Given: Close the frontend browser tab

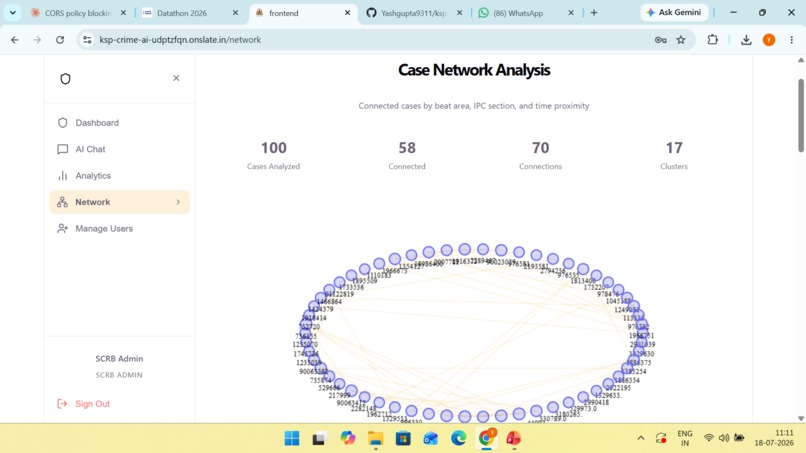Looking at the screenshot, I should [x=347, y=13].
